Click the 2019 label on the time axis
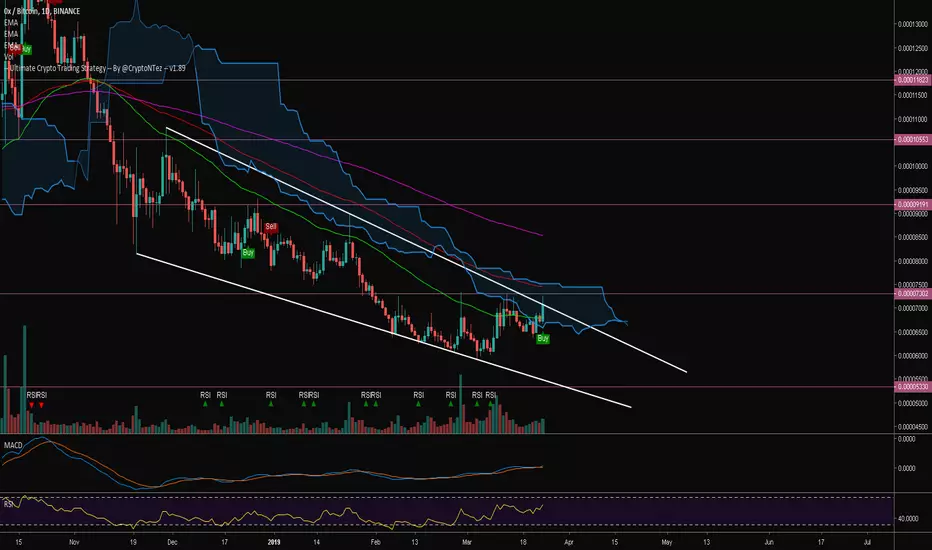 (273, 542)
